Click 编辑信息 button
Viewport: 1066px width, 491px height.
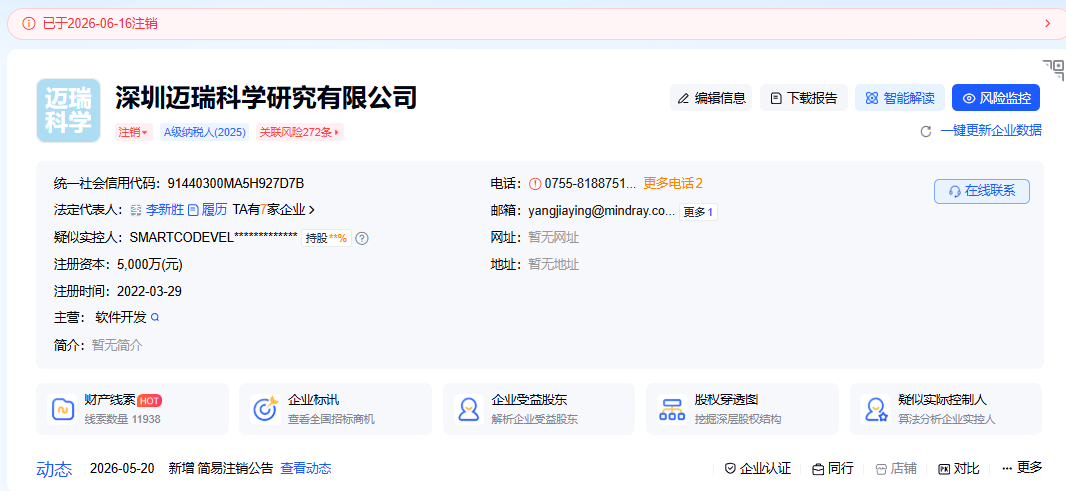(x=711, y=98)
